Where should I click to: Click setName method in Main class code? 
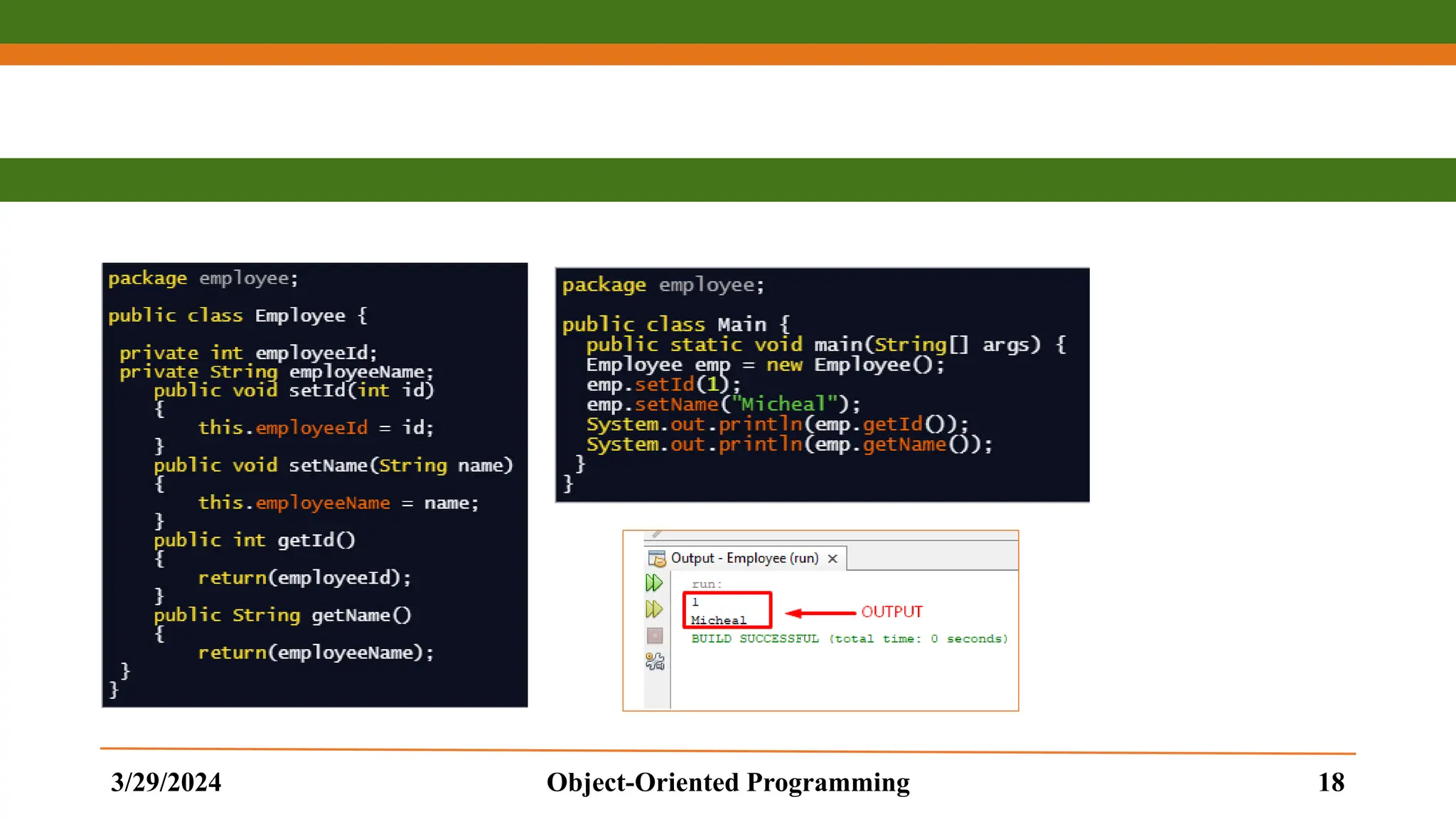676,405
